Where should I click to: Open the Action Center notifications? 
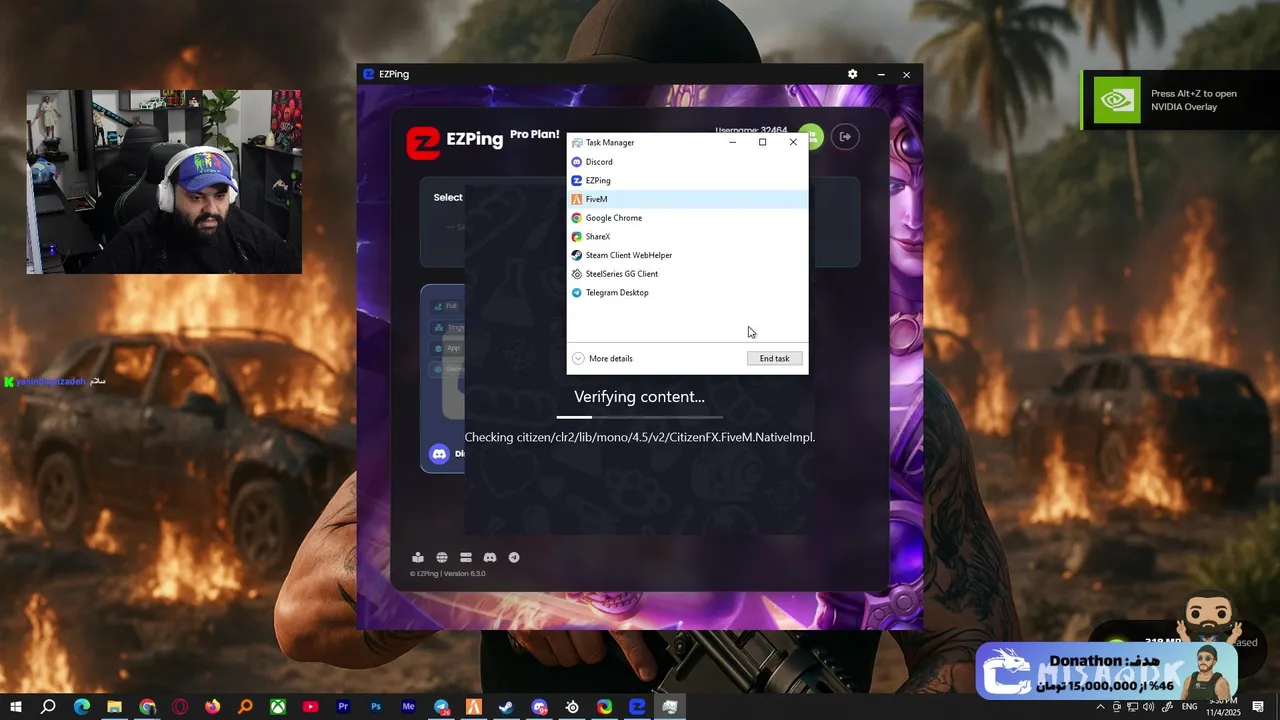[x=1258, y=707]
